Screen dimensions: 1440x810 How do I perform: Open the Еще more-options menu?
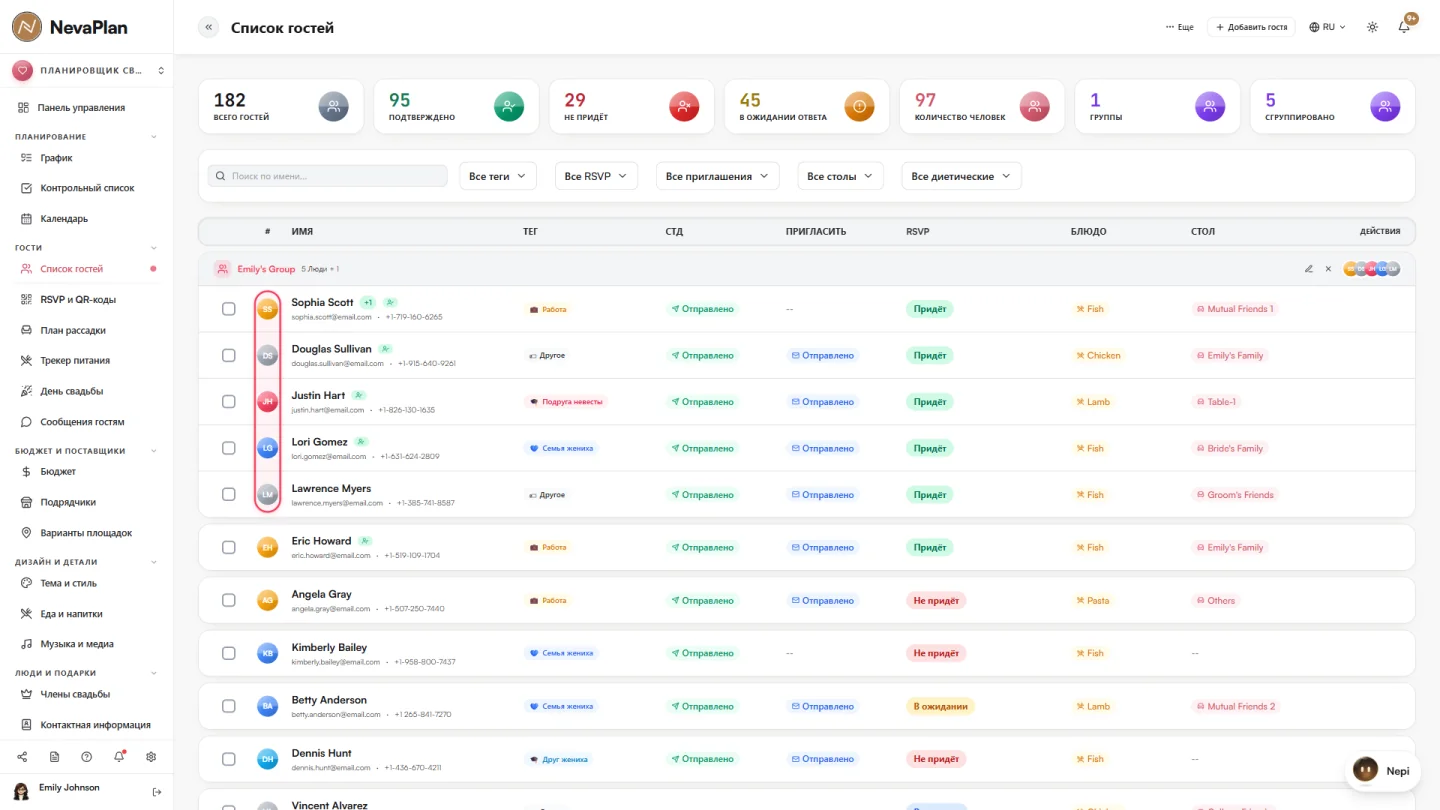point(1180,27)
